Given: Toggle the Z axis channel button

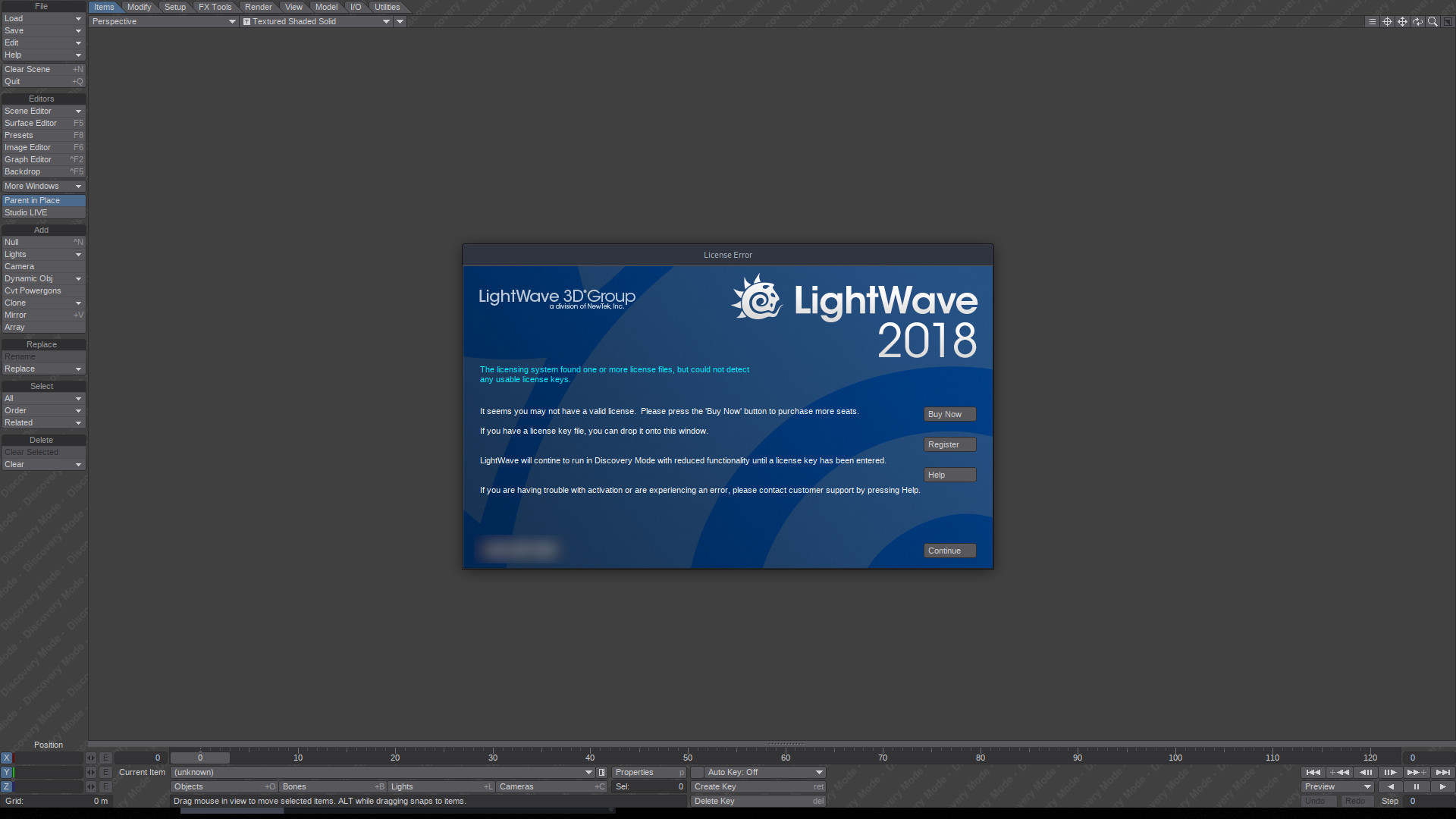Looking at the screenshot, I should coord(6,786).
